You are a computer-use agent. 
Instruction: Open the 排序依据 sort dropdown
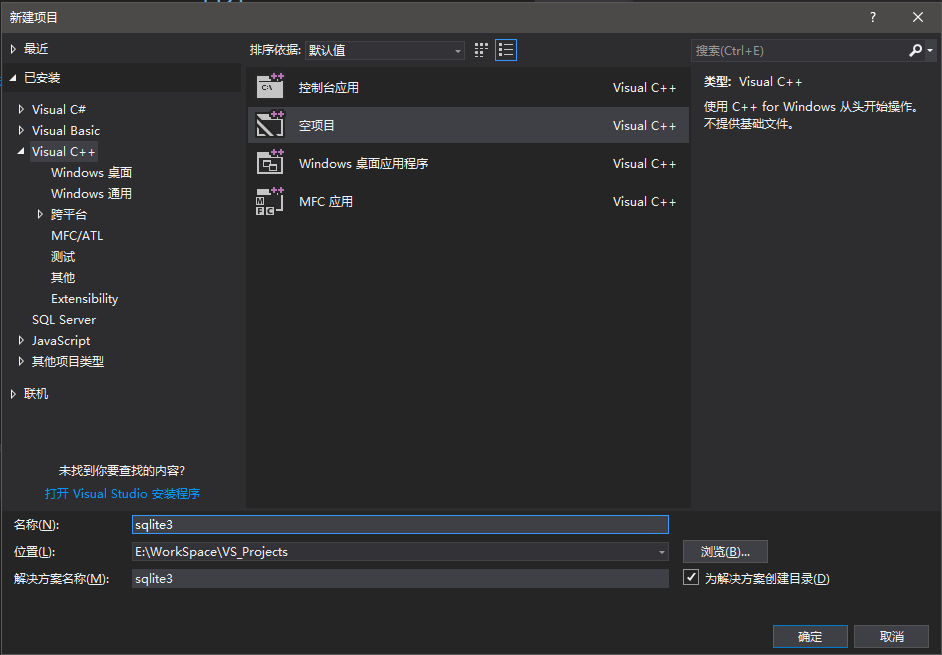click(x=385, y=50)
